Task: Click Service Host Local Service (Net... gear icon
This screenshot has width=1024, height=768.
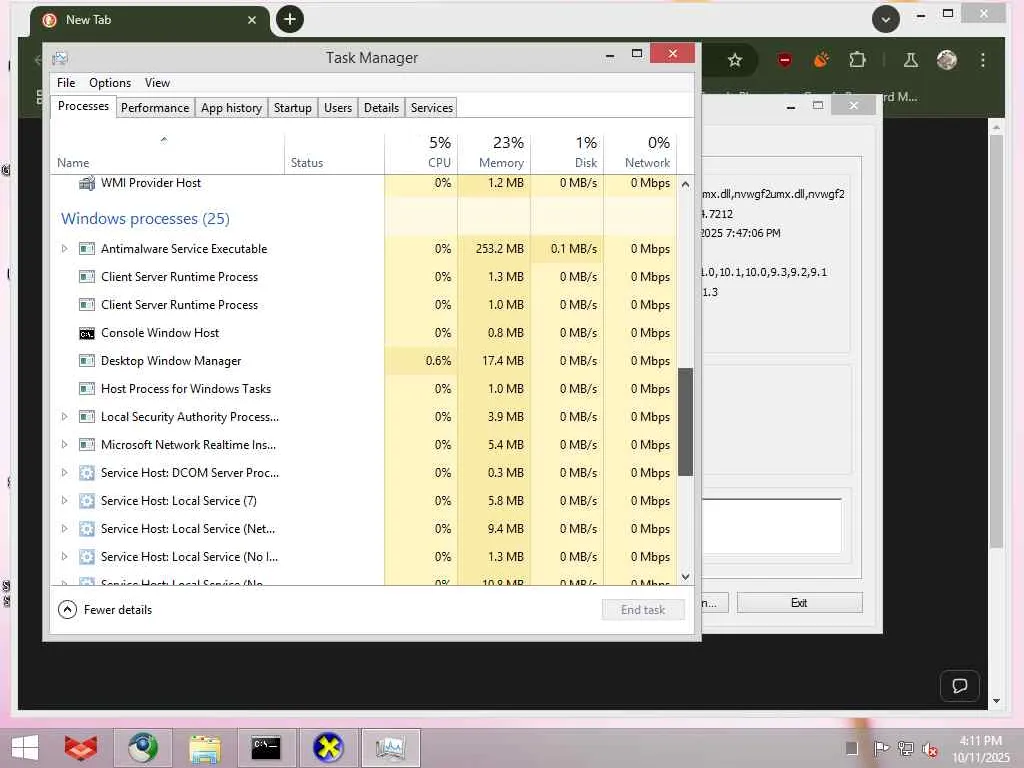Action: tap(87, 529)
